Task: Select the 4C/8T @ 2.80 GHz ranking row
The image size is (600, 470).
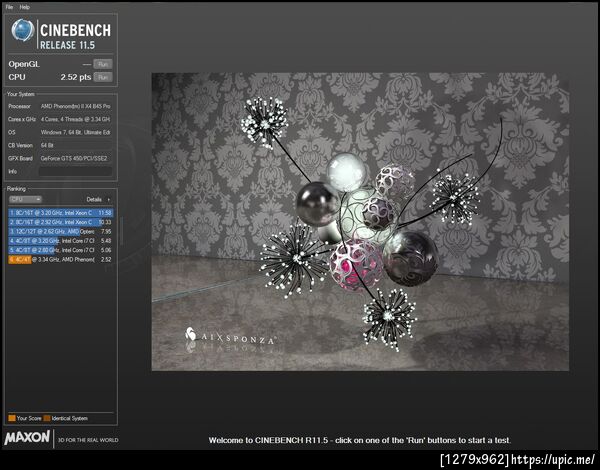Action: [60, 250]
